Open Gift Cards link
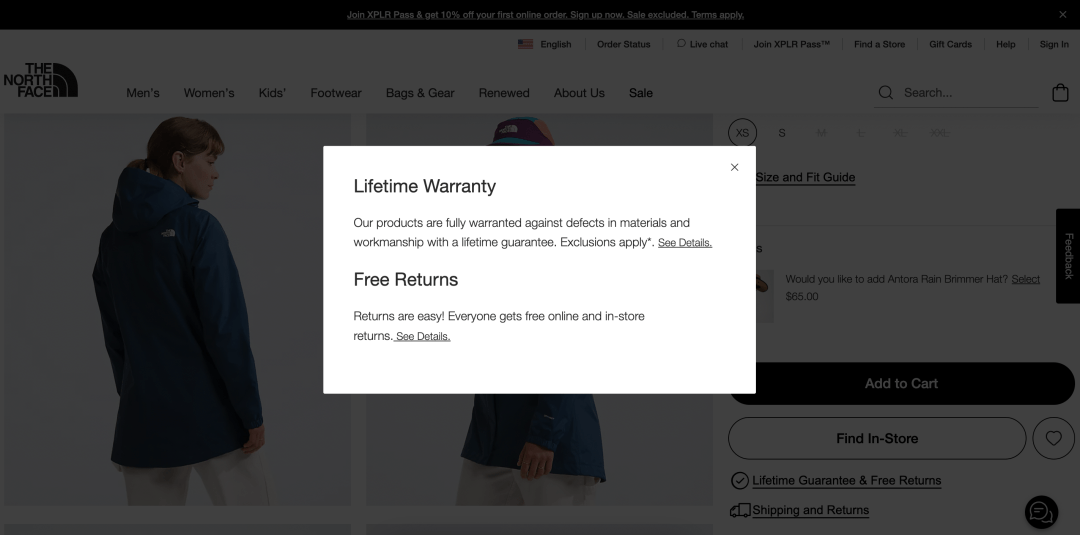 pos(951,44)
